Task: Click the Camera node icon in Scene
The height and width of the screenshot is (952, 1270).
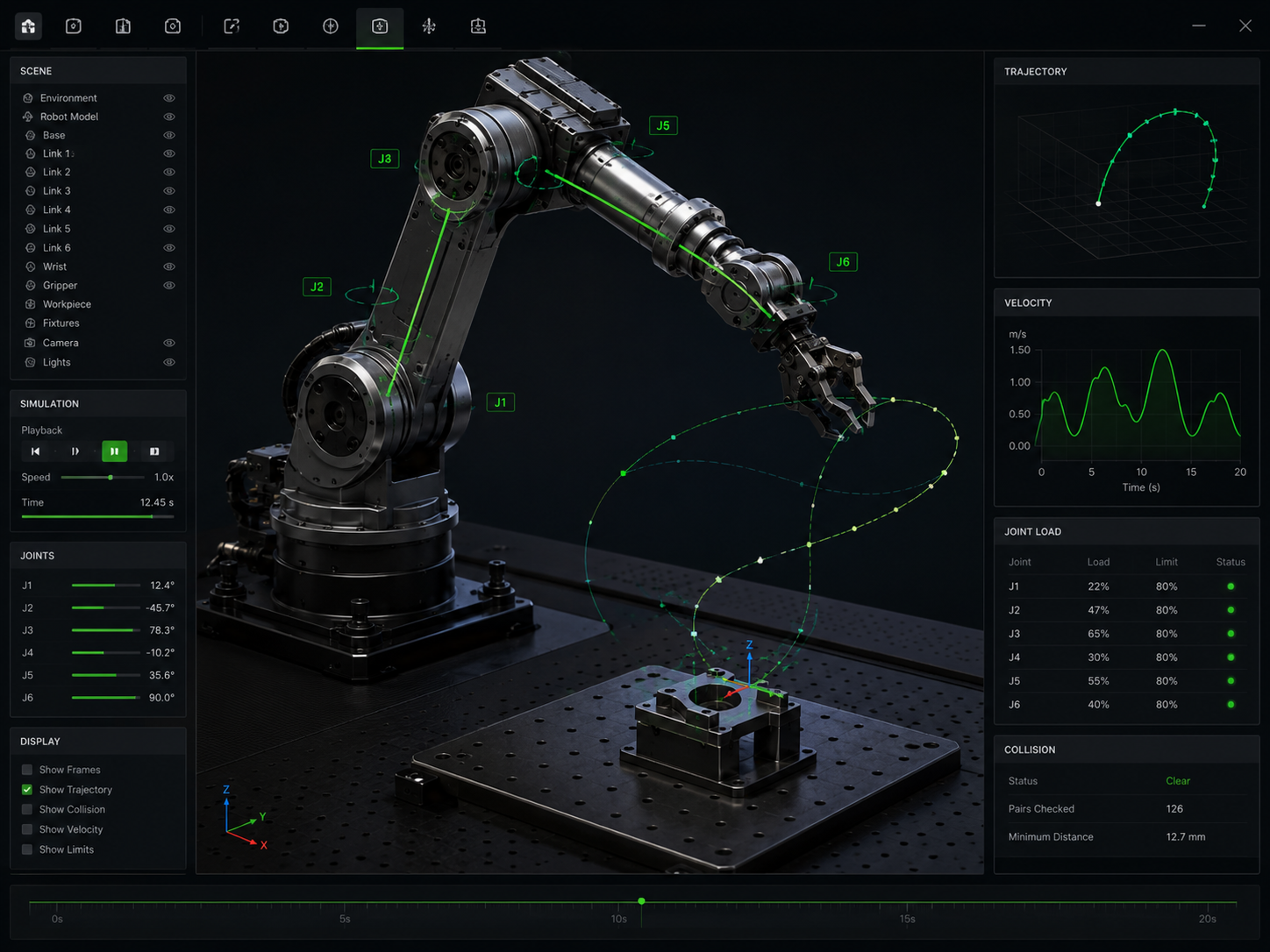Action: (x=30, y=343)
